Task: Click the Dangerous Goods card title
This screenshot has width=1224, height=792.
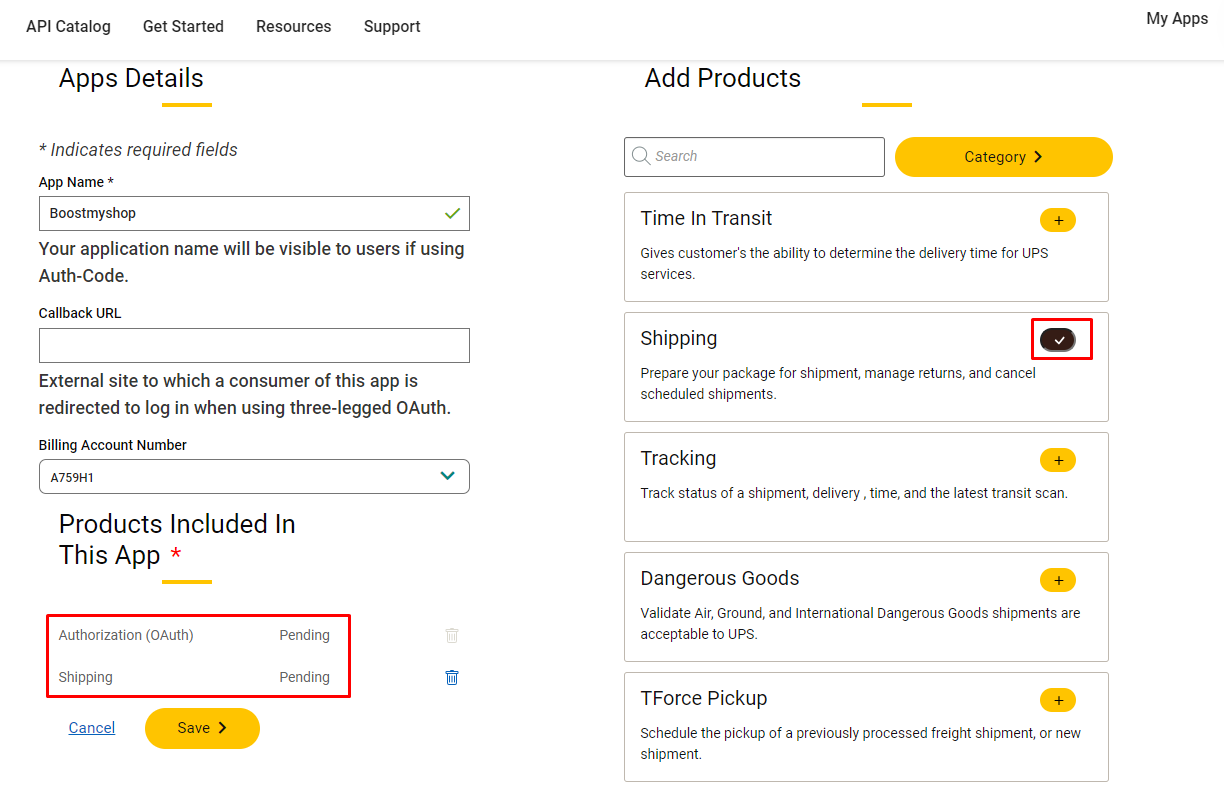Action: (x=720, y=579)
